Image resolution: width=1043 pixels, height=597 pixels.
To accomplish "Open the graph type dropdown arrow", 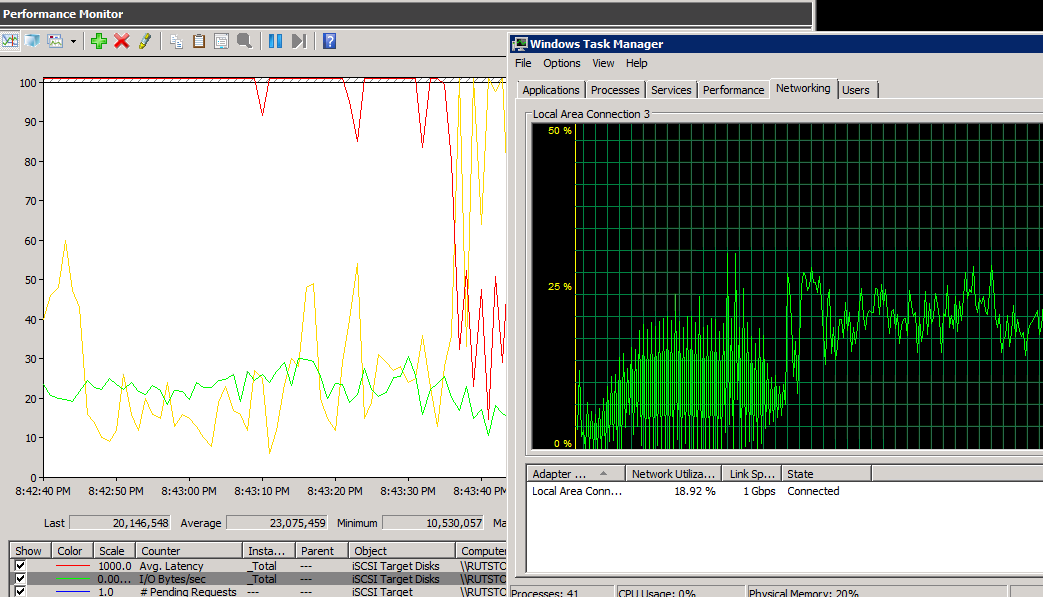I will coord(73,41).
